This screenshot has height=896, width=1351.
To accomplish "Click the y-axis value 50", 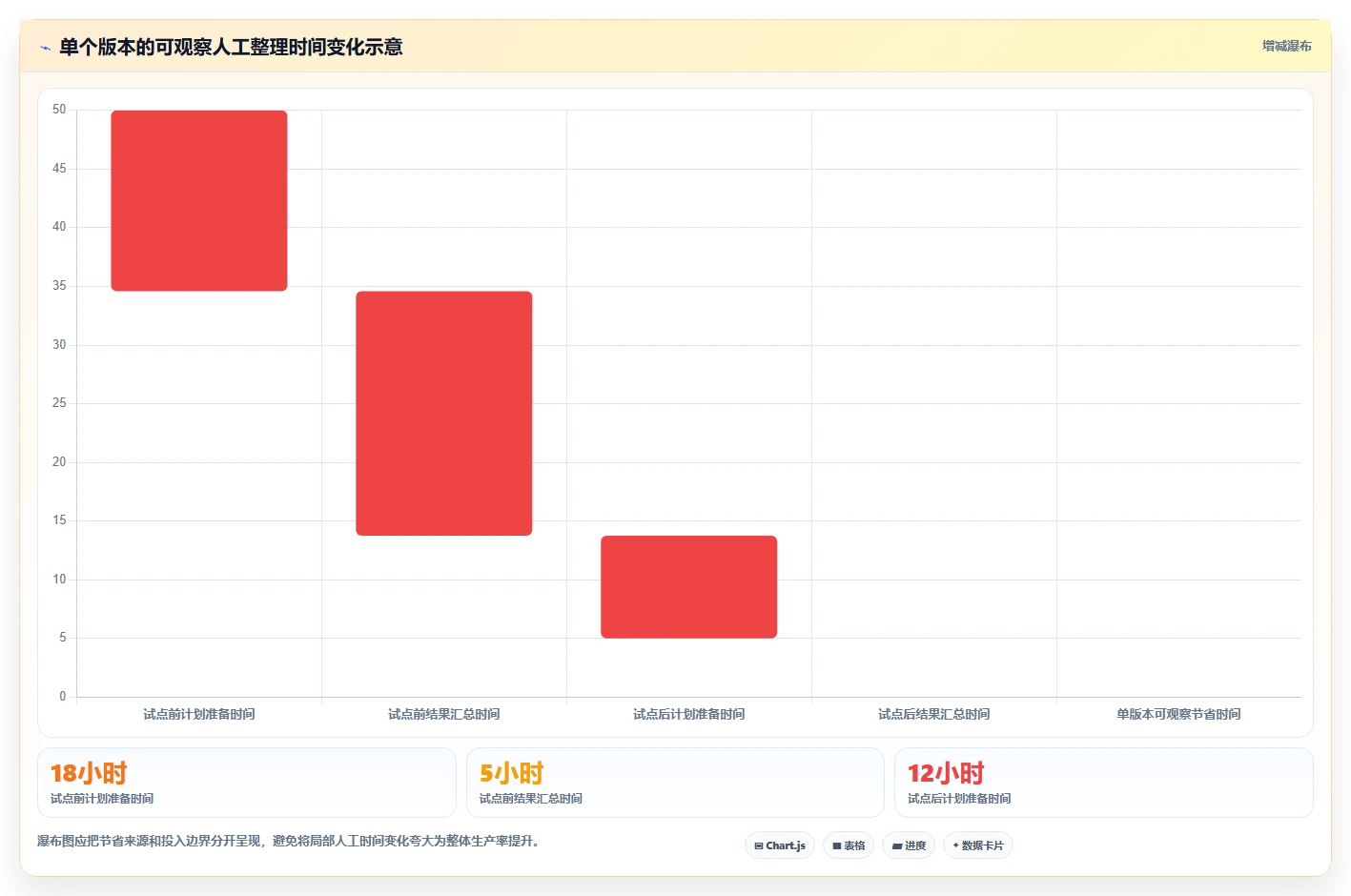I will [x=59, y=110].
